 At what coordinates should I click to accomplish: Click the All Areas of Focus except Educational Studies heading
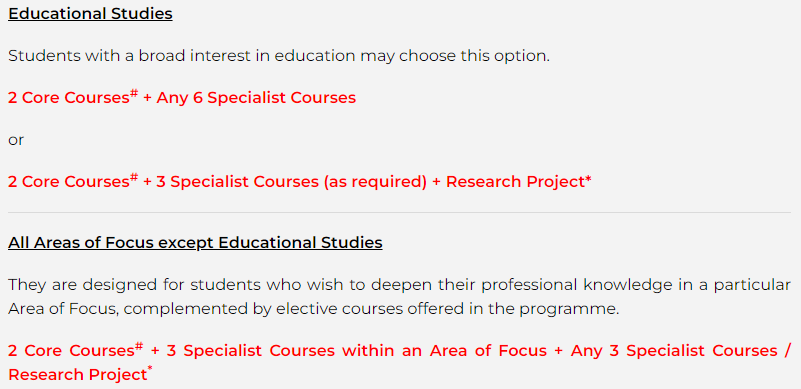pyautogui.click(x=195, y=242)
